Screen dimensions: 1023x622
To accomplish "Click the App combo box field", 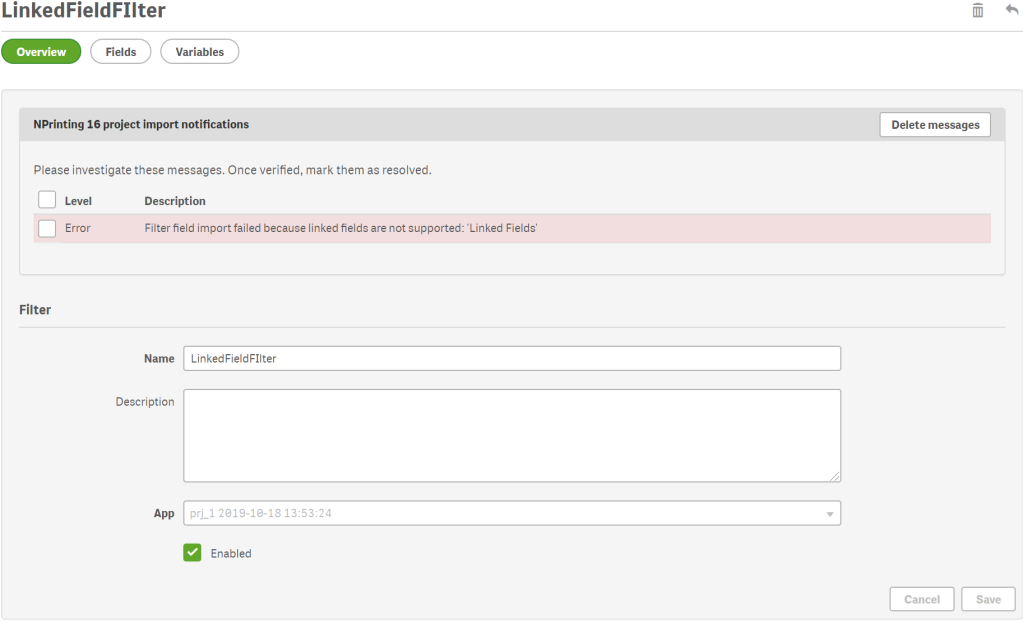I will 512,514.
